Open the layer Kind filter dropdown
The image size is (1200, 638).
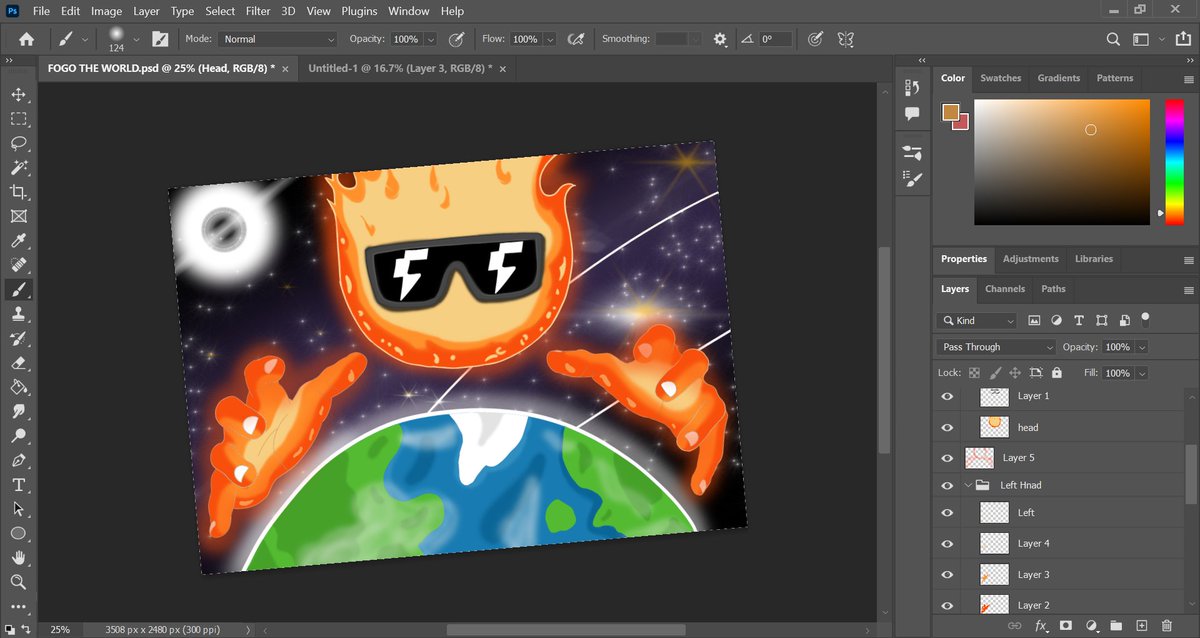pos(976,320)
